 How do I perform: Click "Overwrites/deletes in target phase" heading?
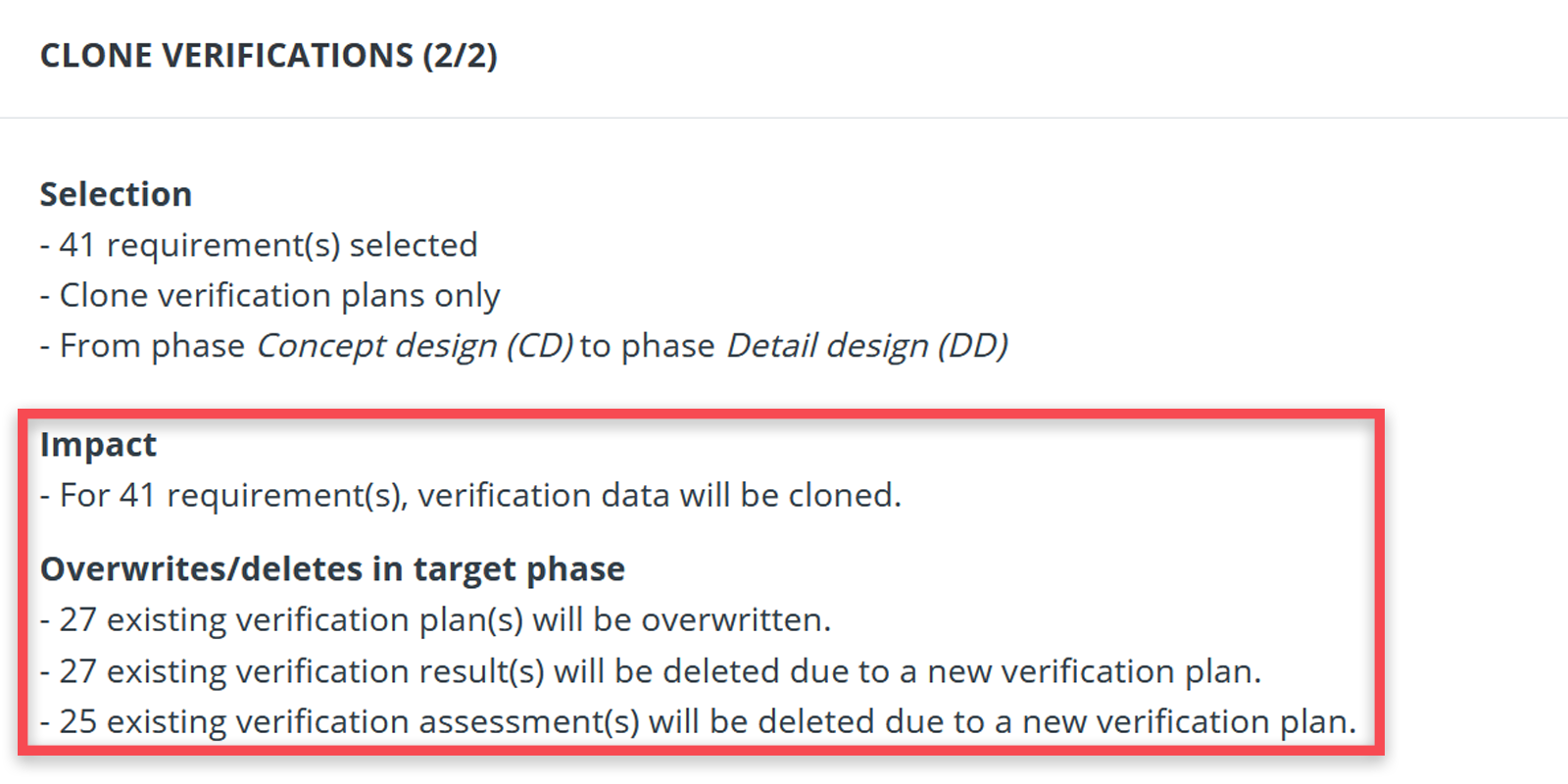click(332, 569)
